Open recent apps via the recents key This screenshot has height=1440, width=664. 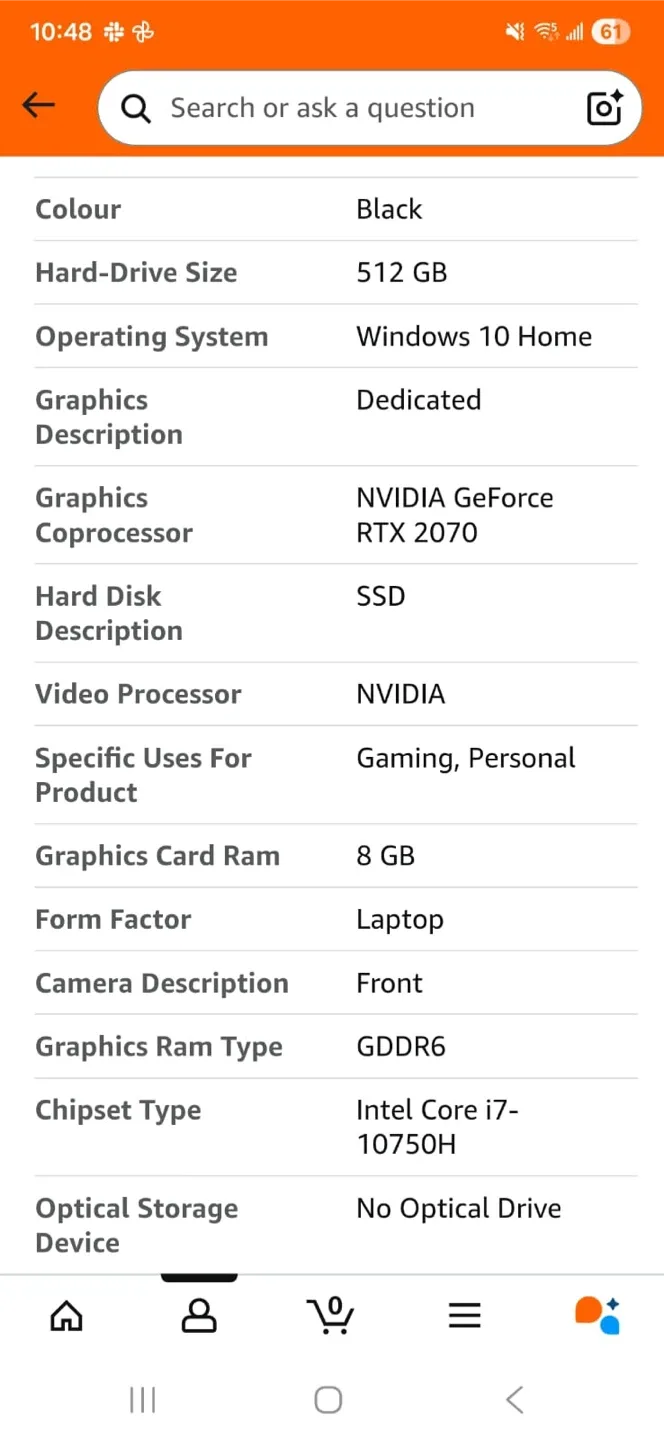(x=142, y=1399)
